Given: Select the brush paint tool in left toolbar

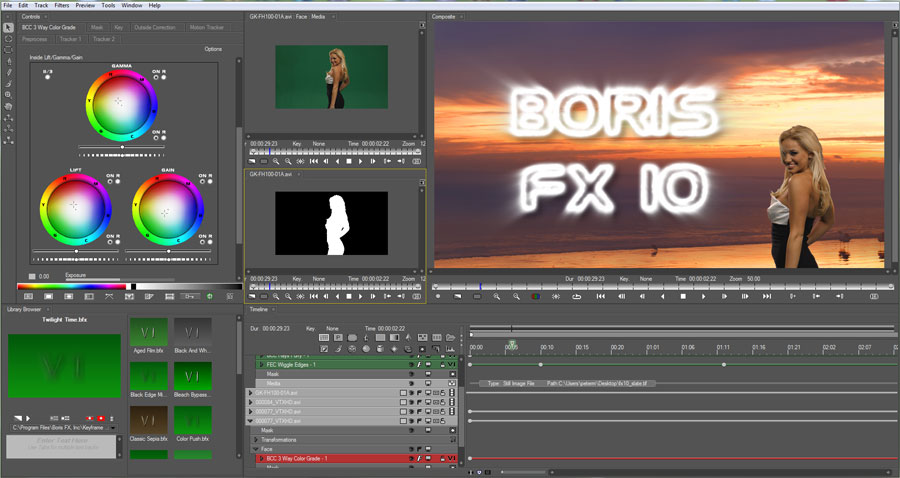Looking at the screenshot, I should [x=8, y=84].
